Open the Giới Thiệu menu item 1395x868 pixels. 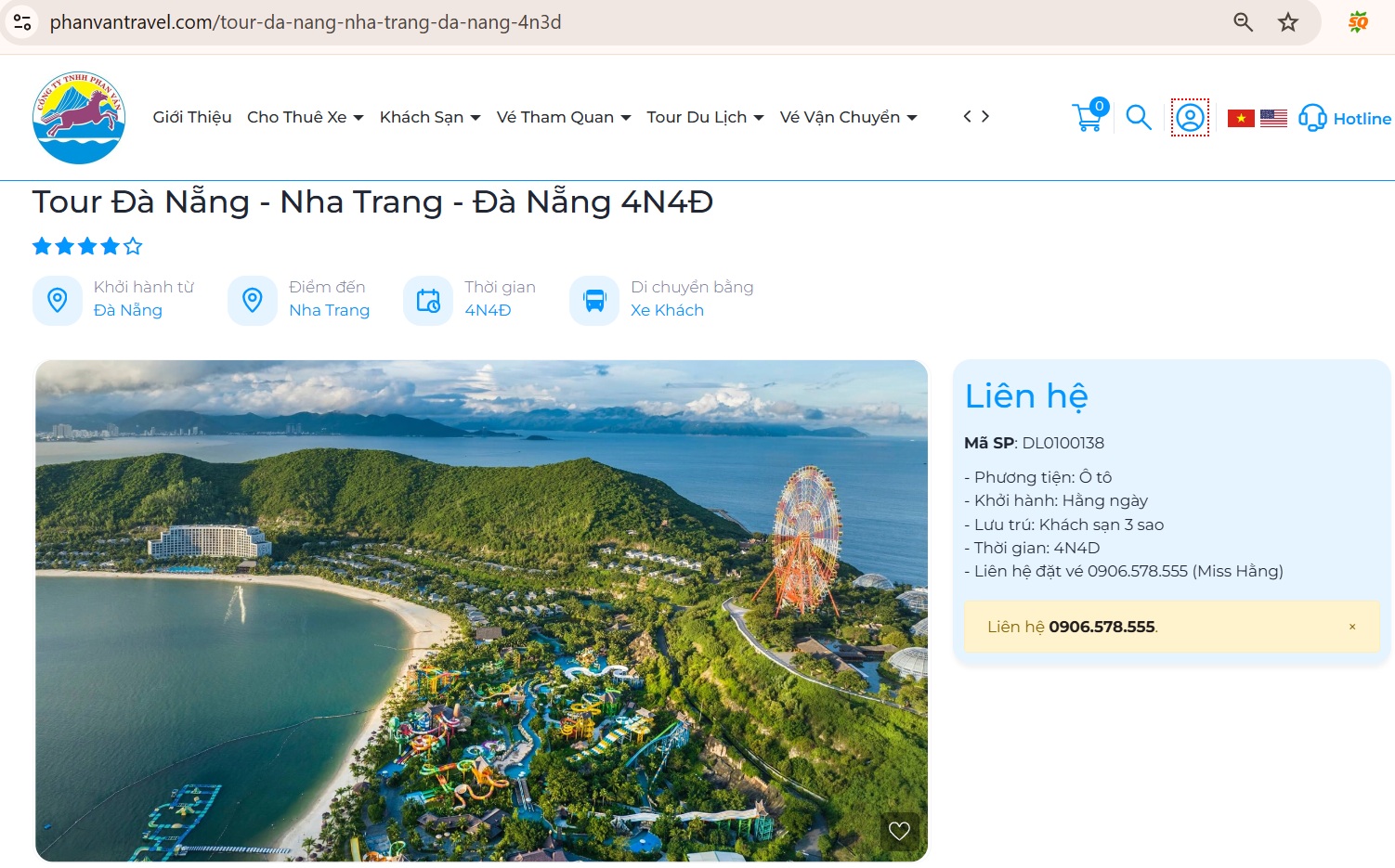pyautogui.click(x=191, y=117)
